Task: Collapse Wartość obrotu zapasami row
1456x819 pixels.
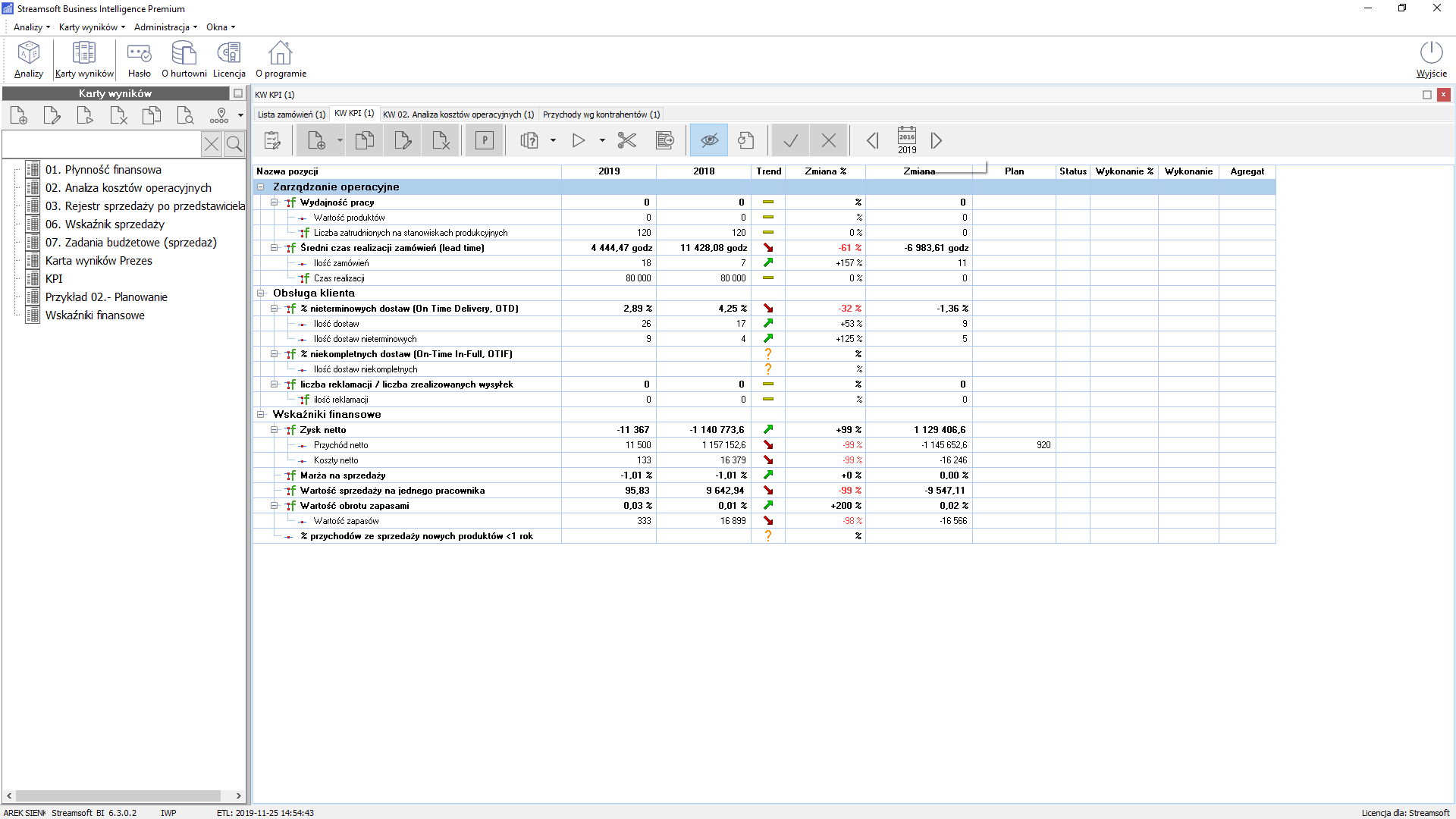Action: coord(275,505)
